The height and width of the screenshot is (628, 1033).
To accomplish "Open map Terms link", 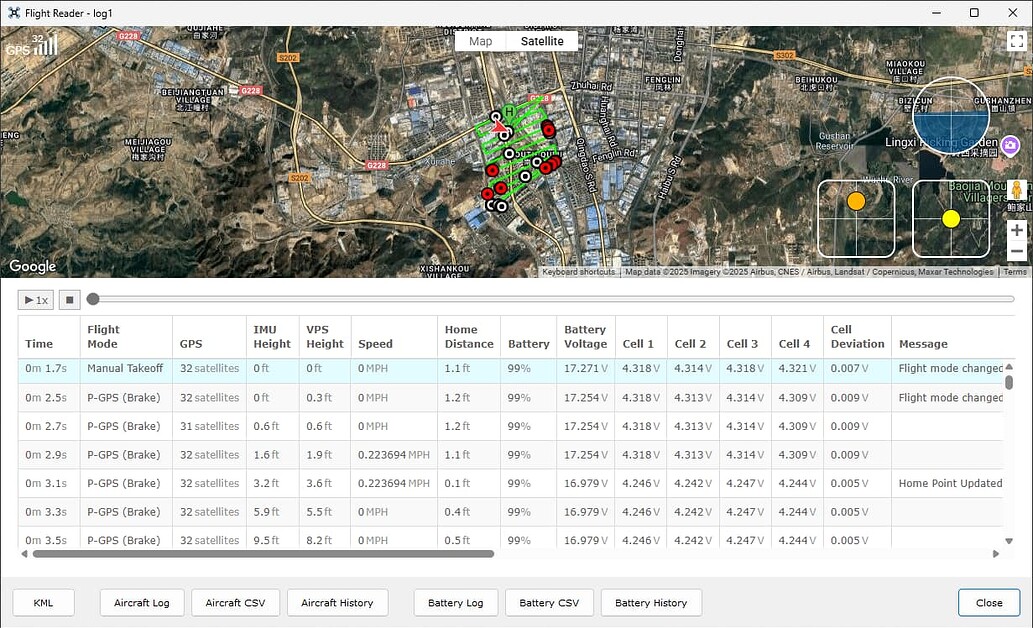I will tap(1015, 271).
